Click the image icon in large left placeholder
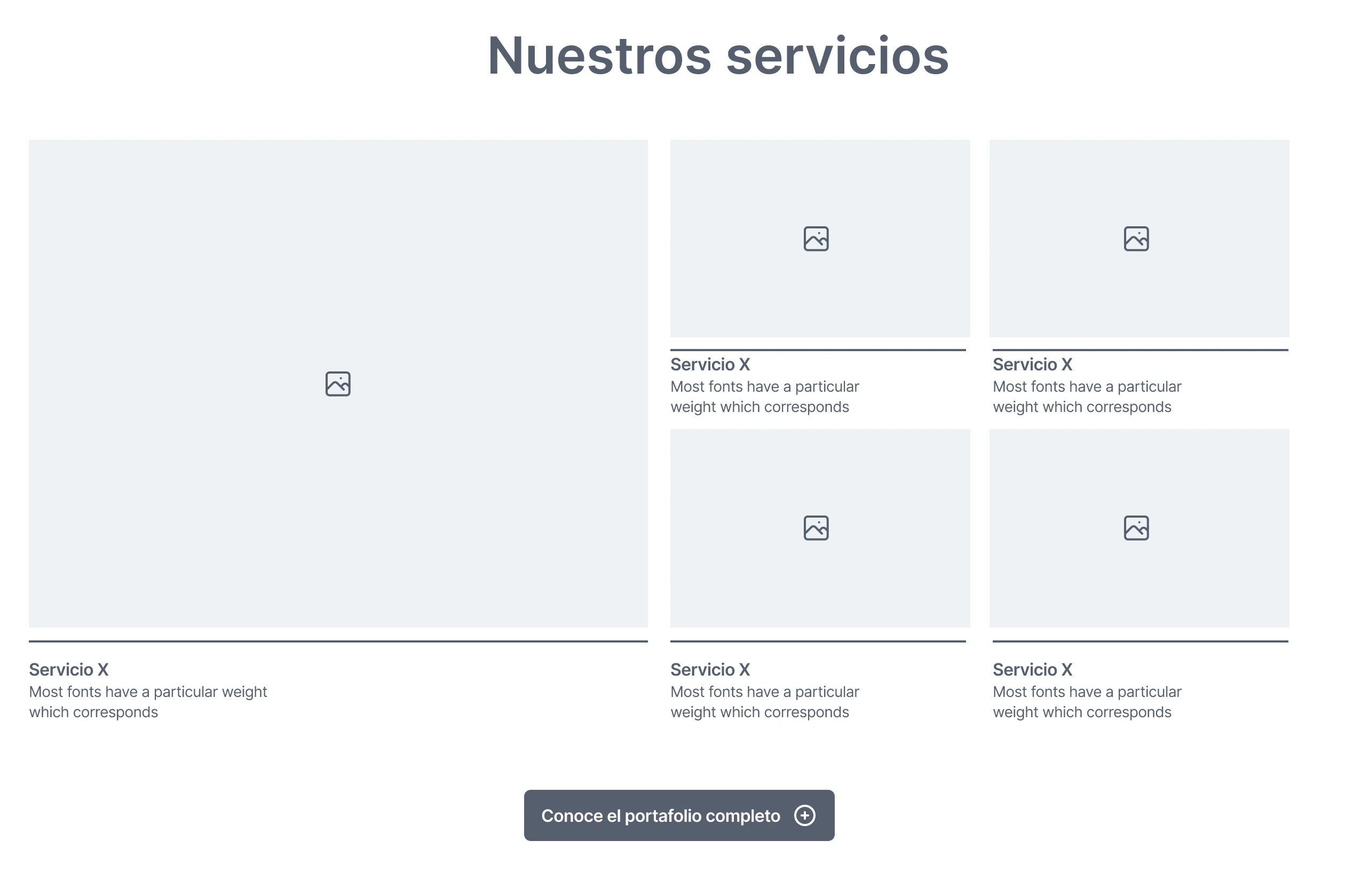The image size is (1361, 896). 338,384
